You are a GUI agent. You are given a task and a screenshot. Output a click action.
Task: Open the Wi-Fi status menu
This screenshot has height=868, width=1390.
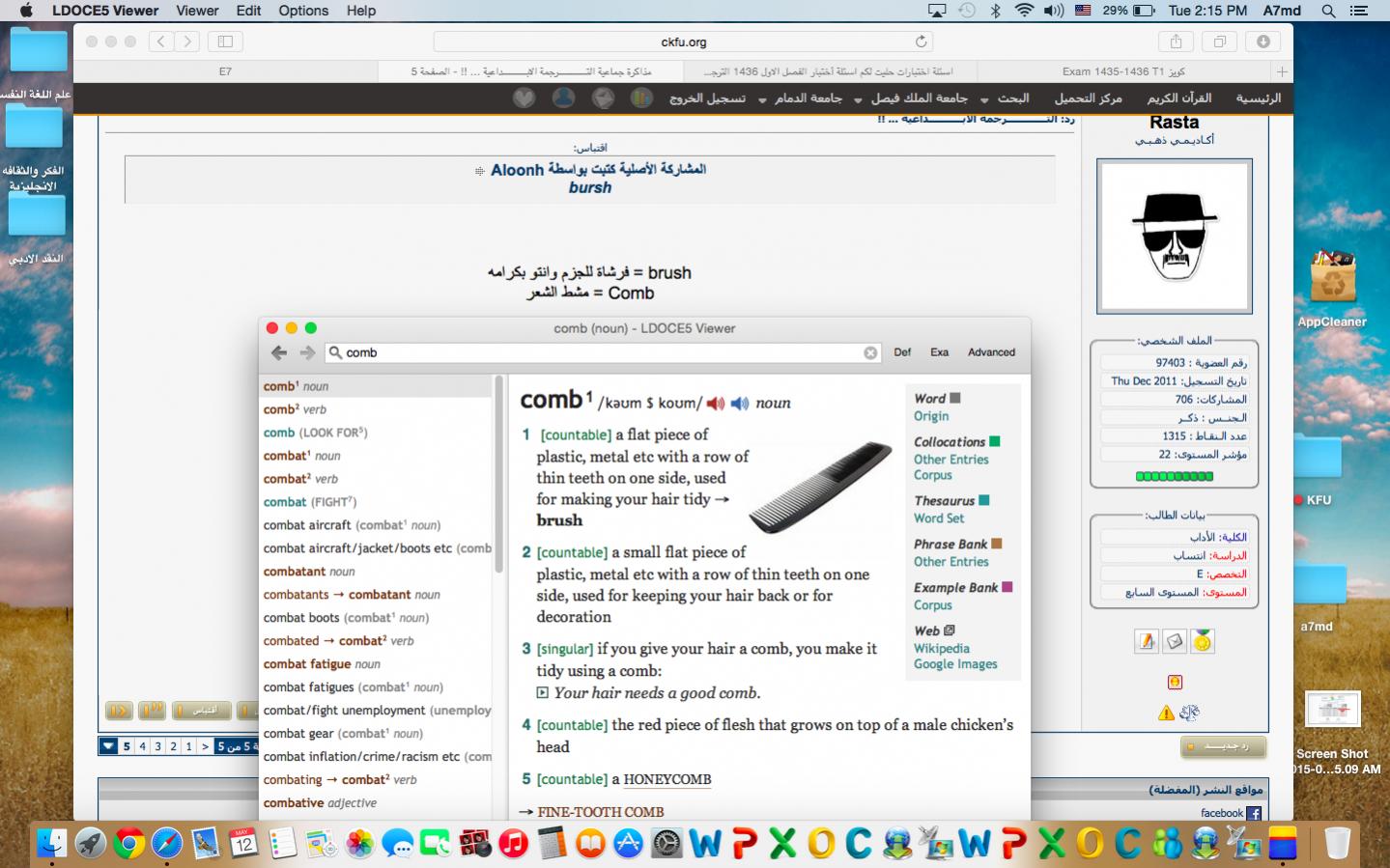click(1024, 11)
